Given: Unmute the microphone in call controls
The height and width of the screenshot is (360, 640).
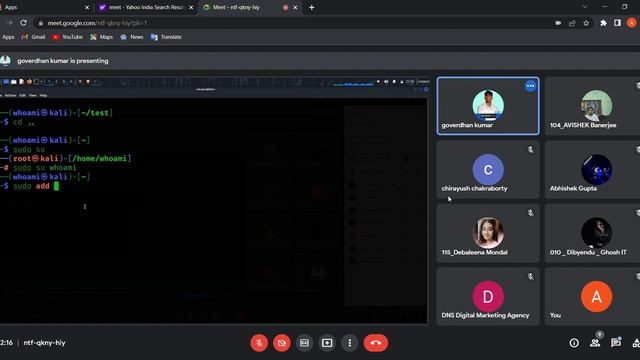Looking at the screenshot, I should coord(259,343).
